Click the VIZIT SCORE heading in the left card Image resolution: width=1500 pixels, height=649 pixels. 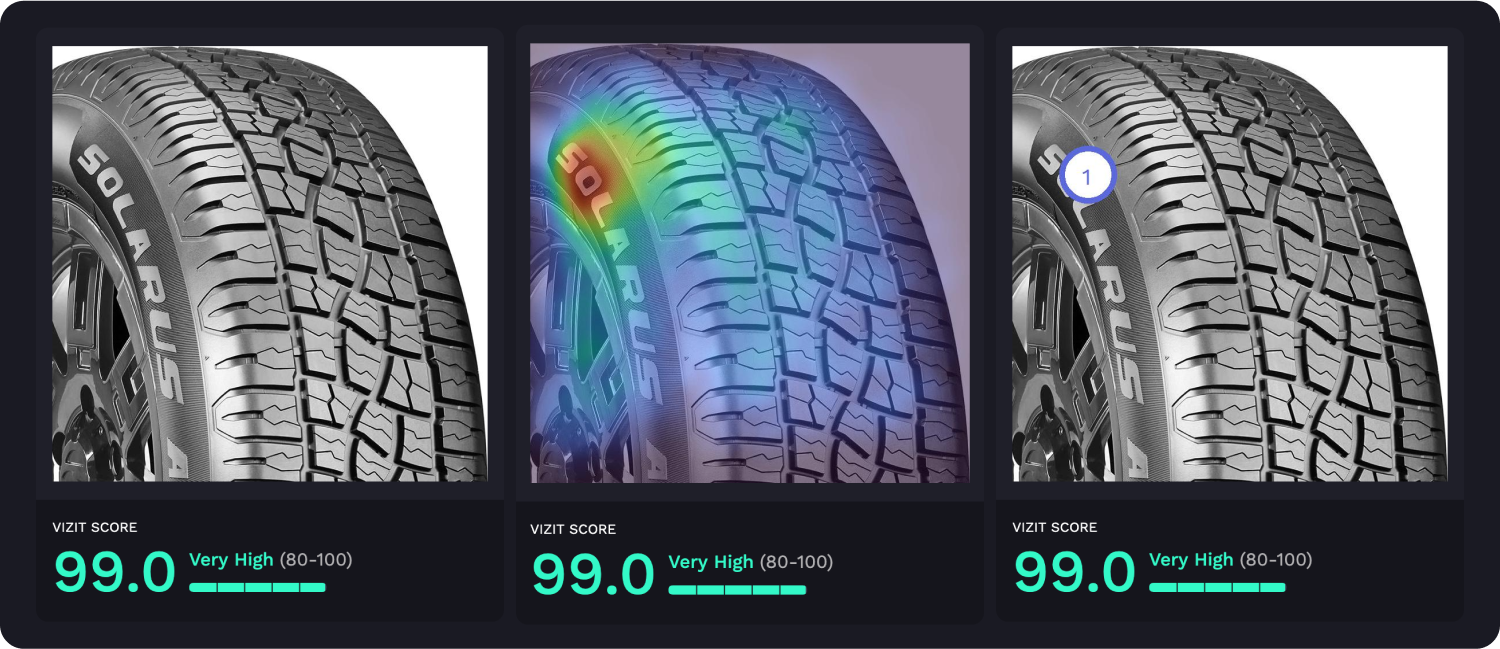point(95,527)
